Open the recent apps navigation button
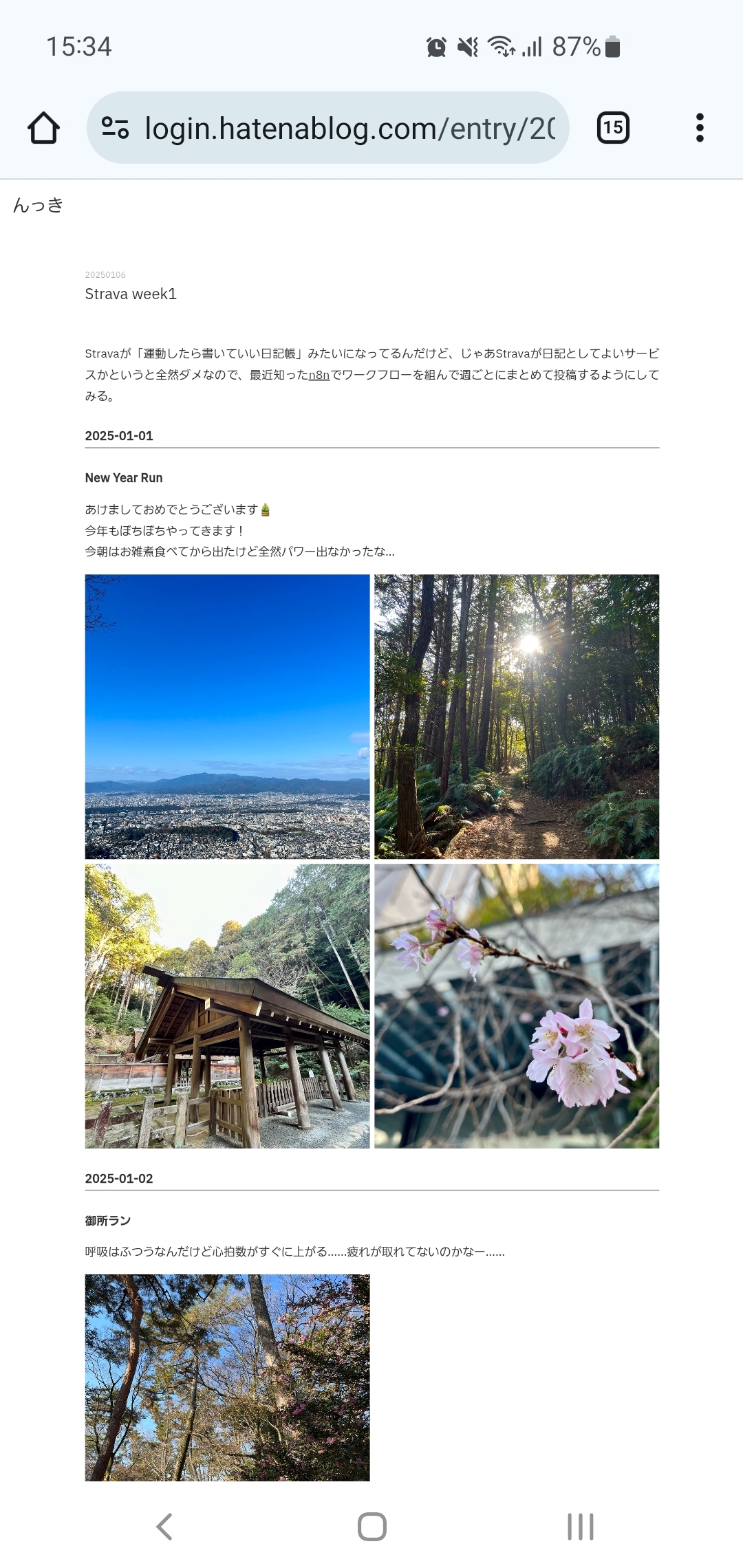 coord(580,1526)
